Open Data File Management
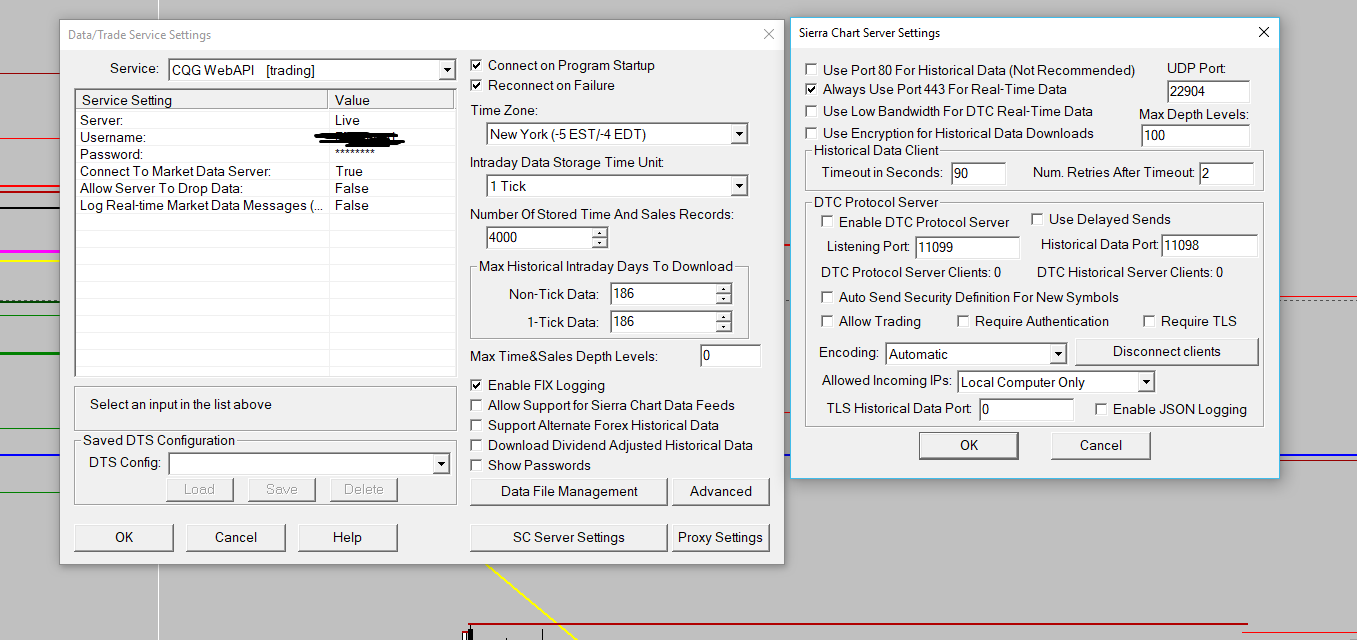 tap(569, 491)
